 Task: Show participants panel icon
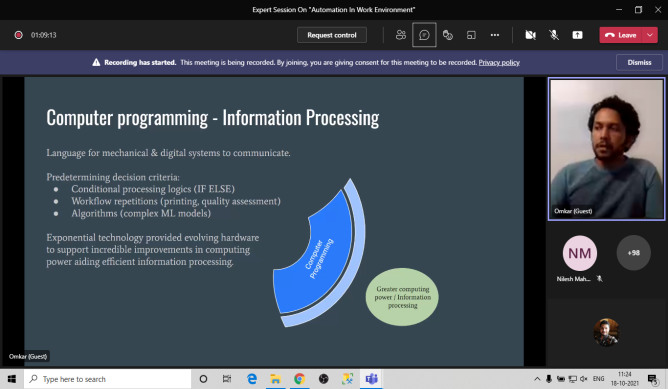(400, 35)
